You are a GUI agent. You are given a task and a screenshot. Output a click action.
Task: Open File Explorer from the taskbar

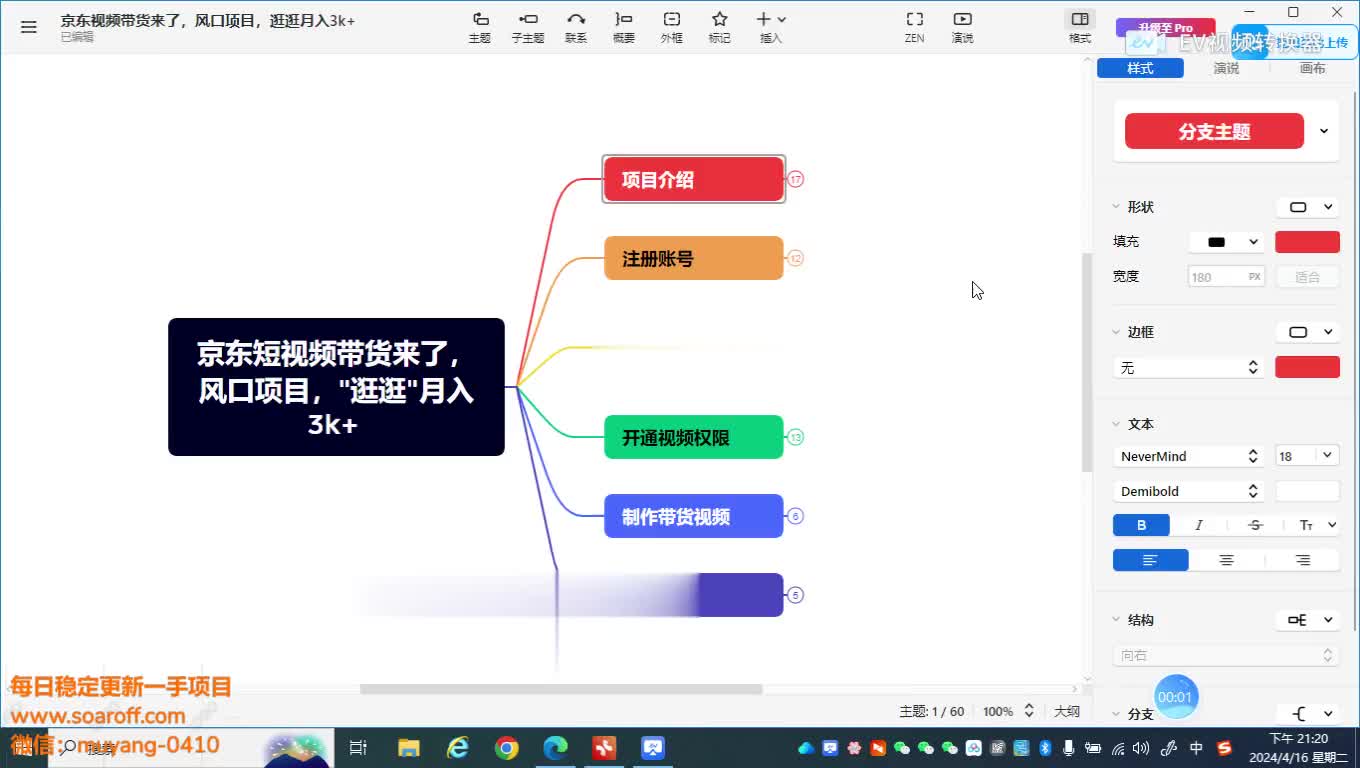(408, 748)
